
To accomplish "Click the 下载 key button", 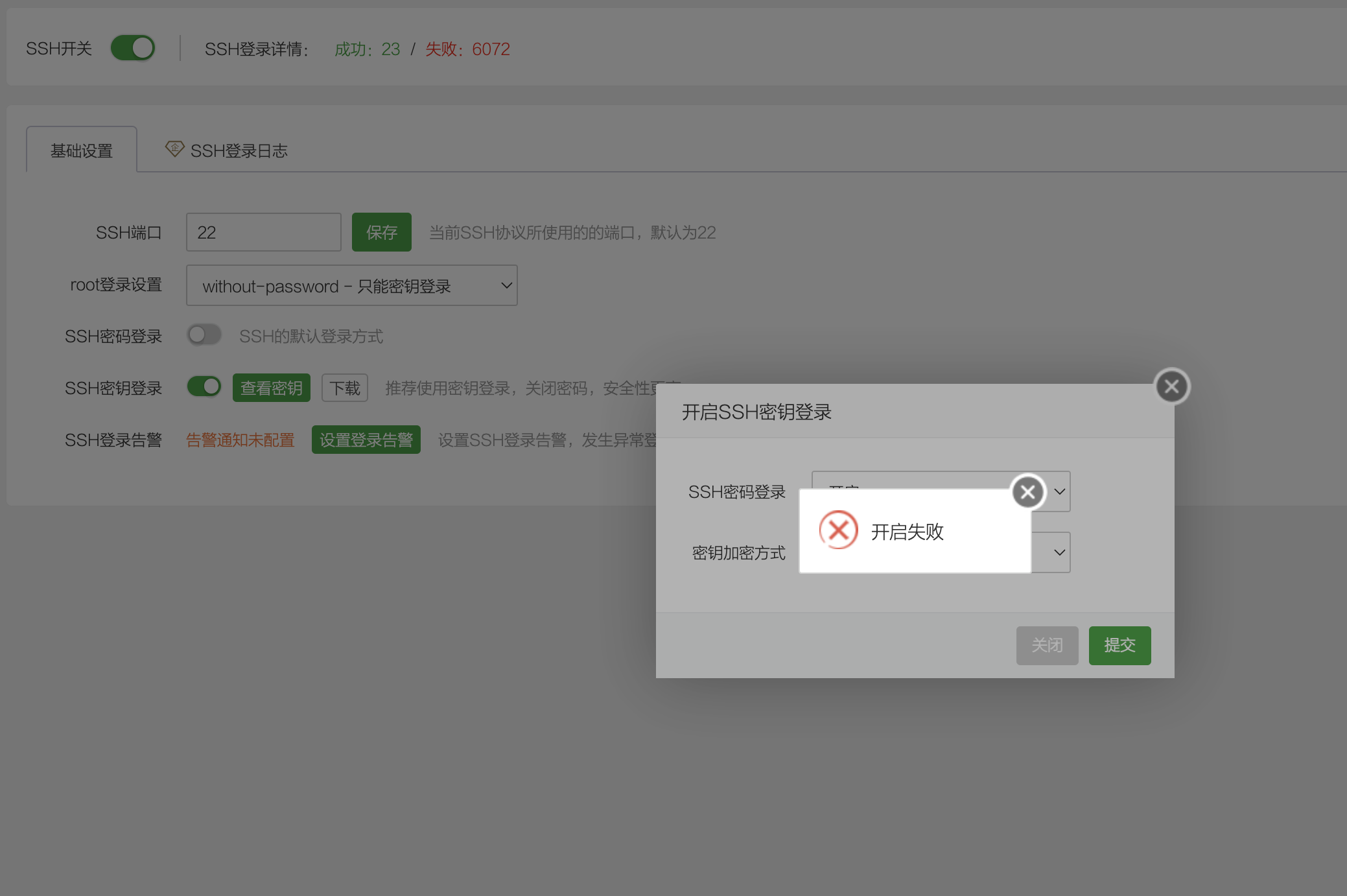I will 345,388.
